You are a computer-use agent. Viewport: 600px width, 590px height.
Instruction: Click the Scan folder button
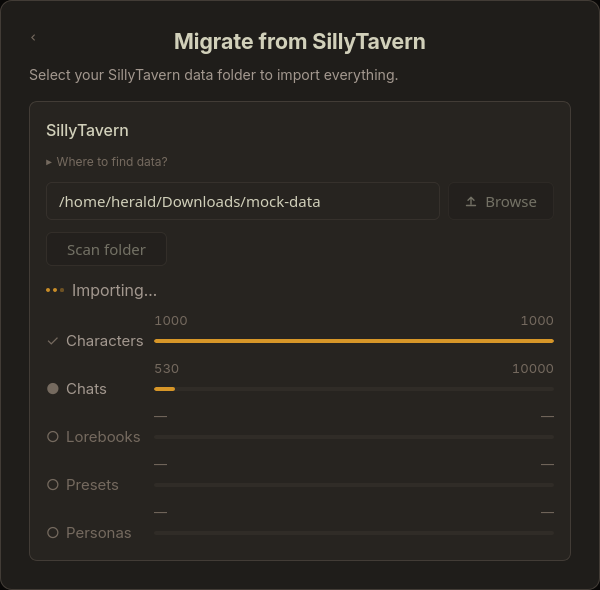coord(106,249)
